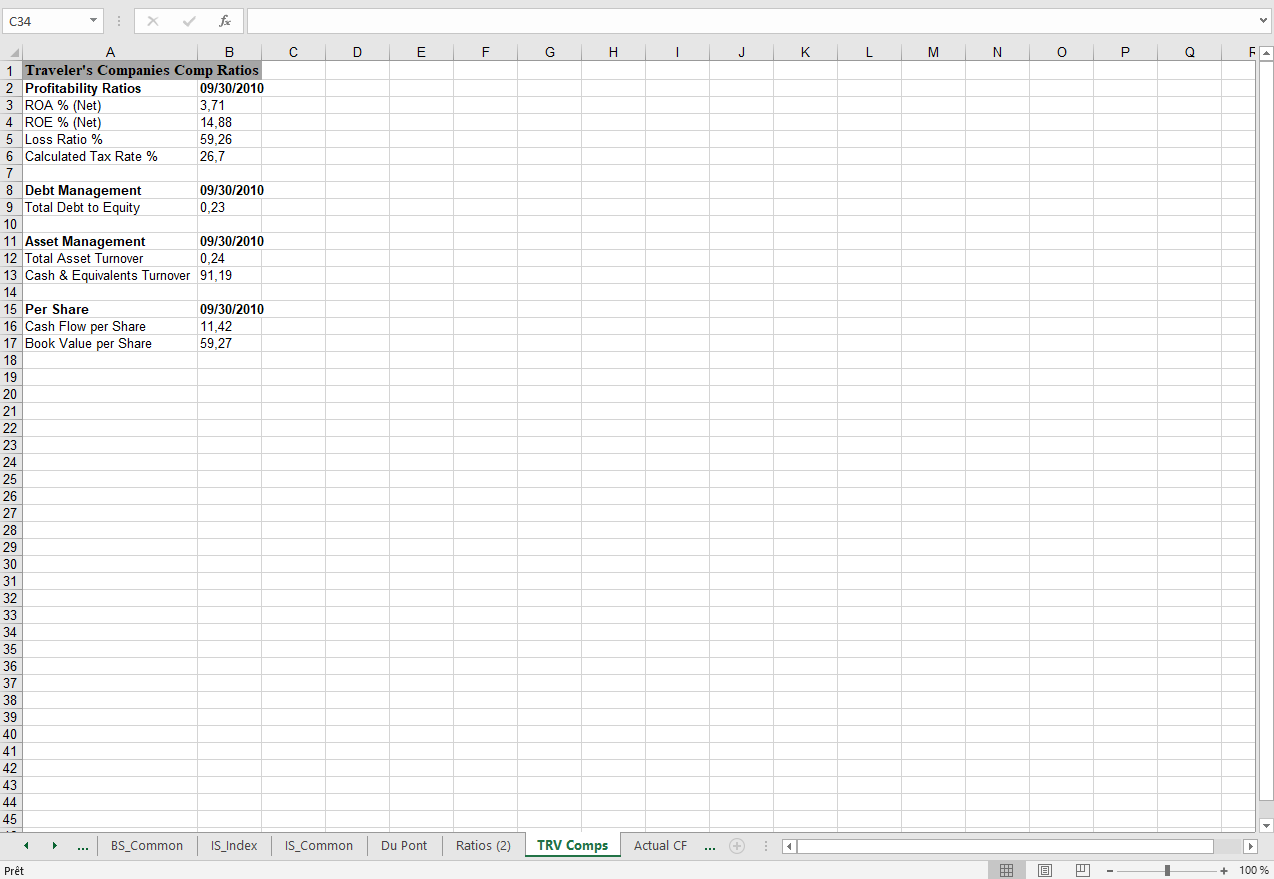Click the value 91,19 cell
The height and width of the screenshot is (879, 1274).
coord(229,275)
